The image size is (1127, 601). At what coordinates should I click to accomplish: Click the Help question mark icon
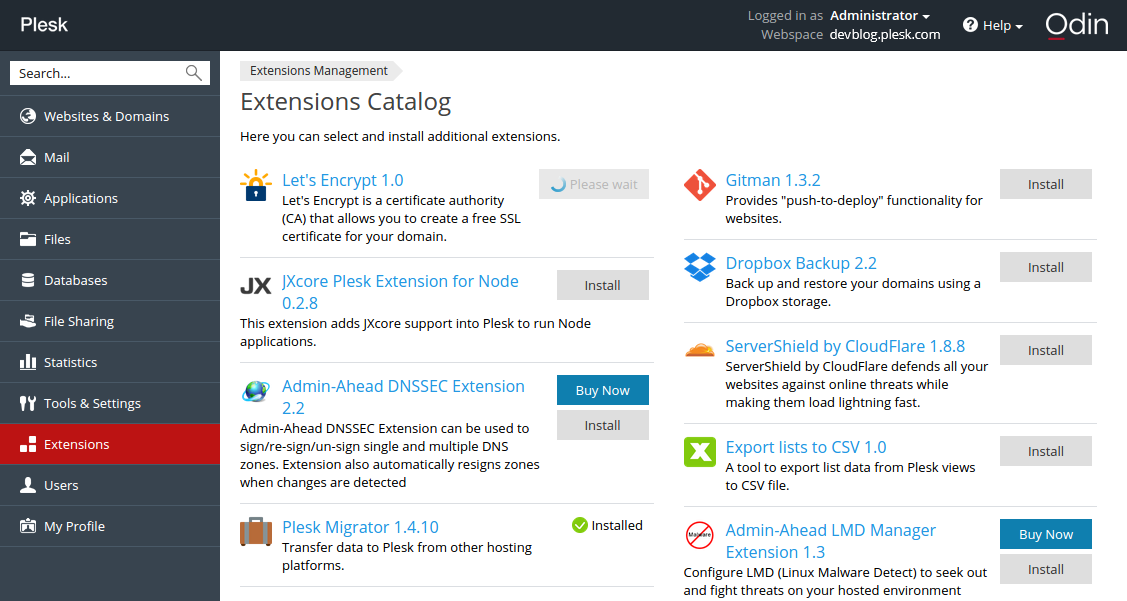pos(970,25)
